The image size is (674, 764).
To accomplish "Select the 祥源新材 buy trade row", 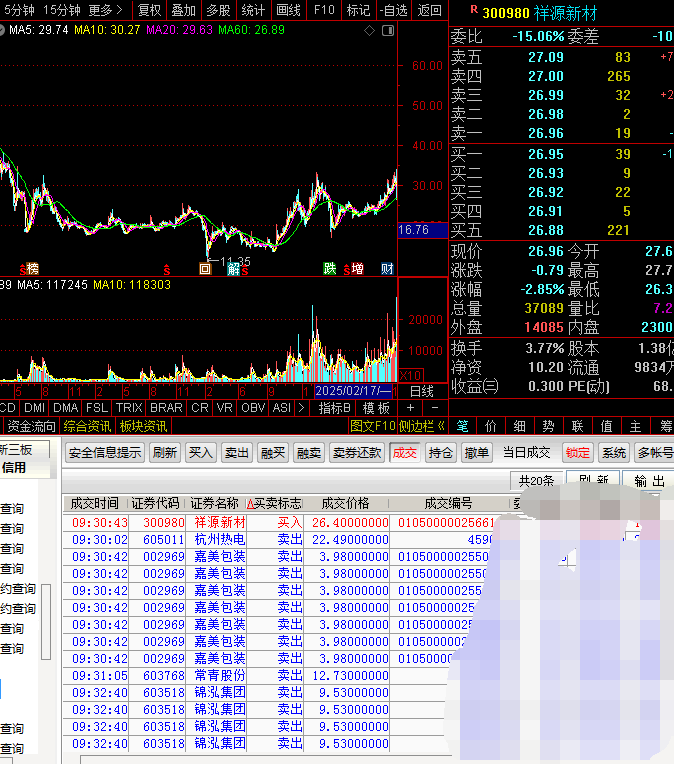I will coord(278,523).
